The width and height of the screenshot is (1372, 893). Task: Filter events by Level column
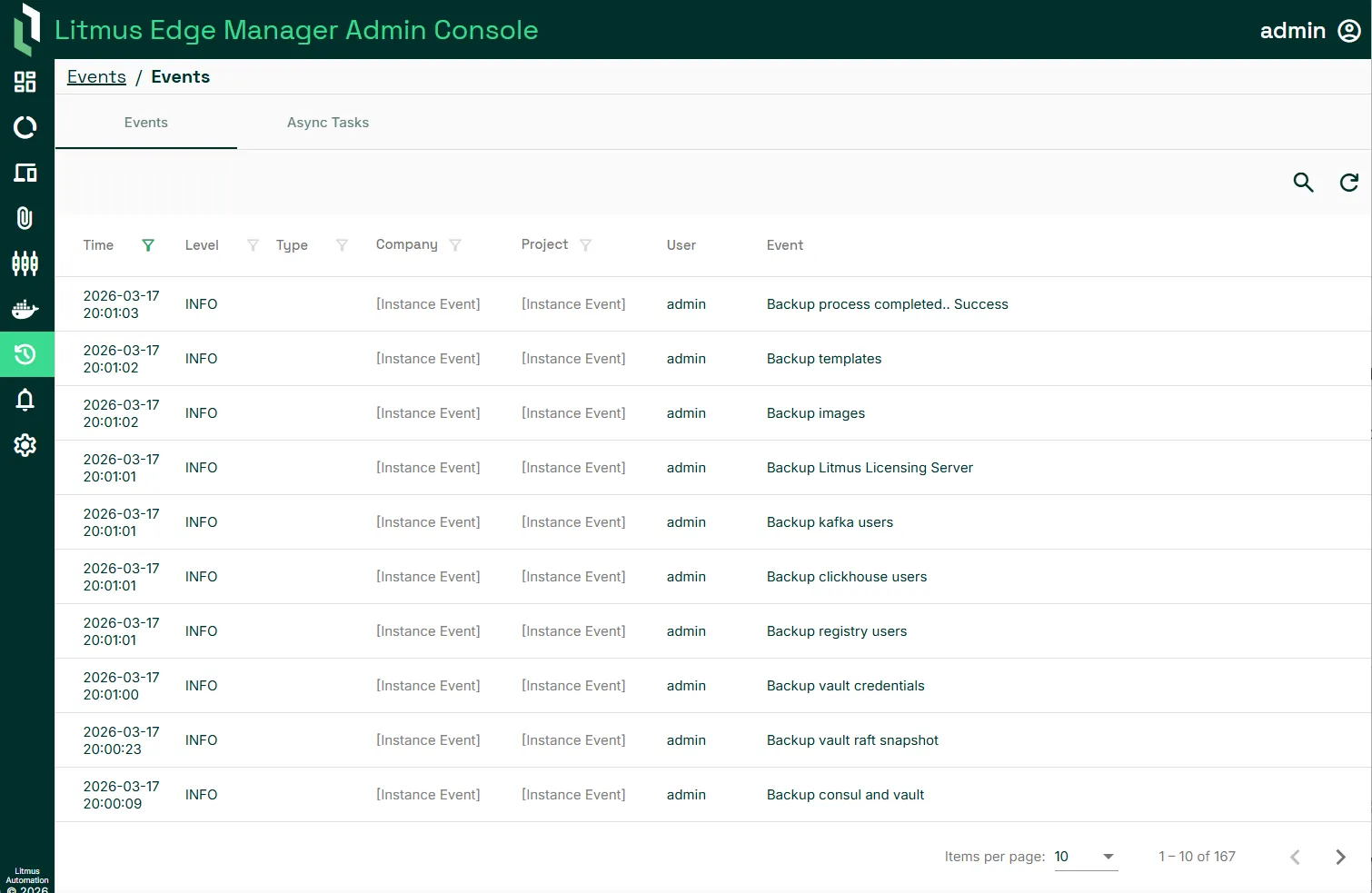(x=254, y=245)
